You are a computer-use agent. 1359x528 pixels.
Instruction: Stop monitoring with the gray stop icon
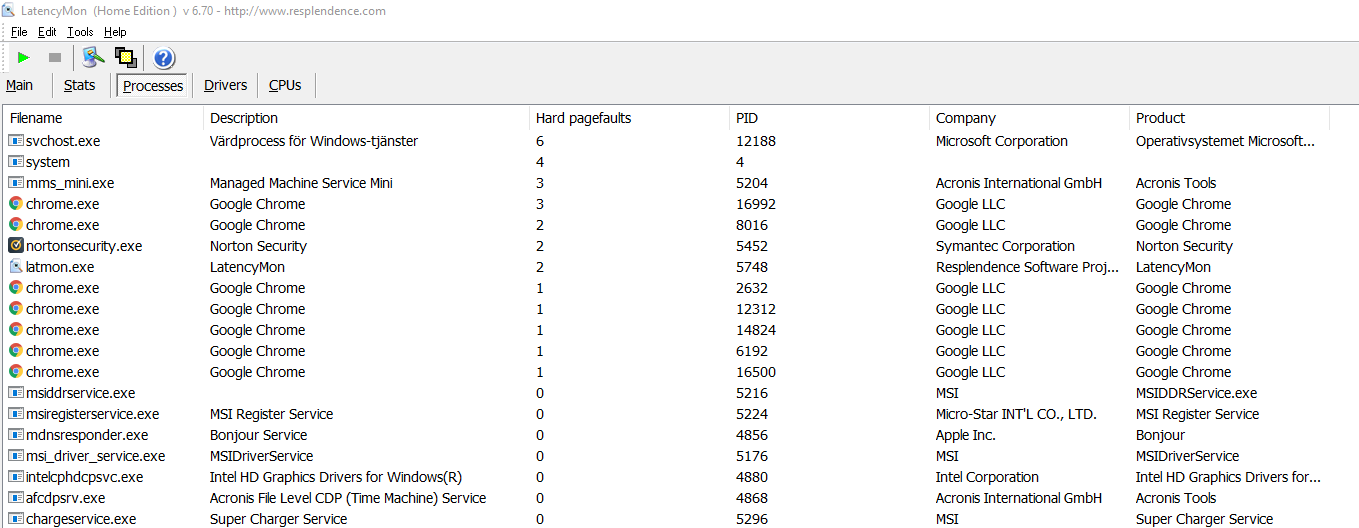[55, 58]
